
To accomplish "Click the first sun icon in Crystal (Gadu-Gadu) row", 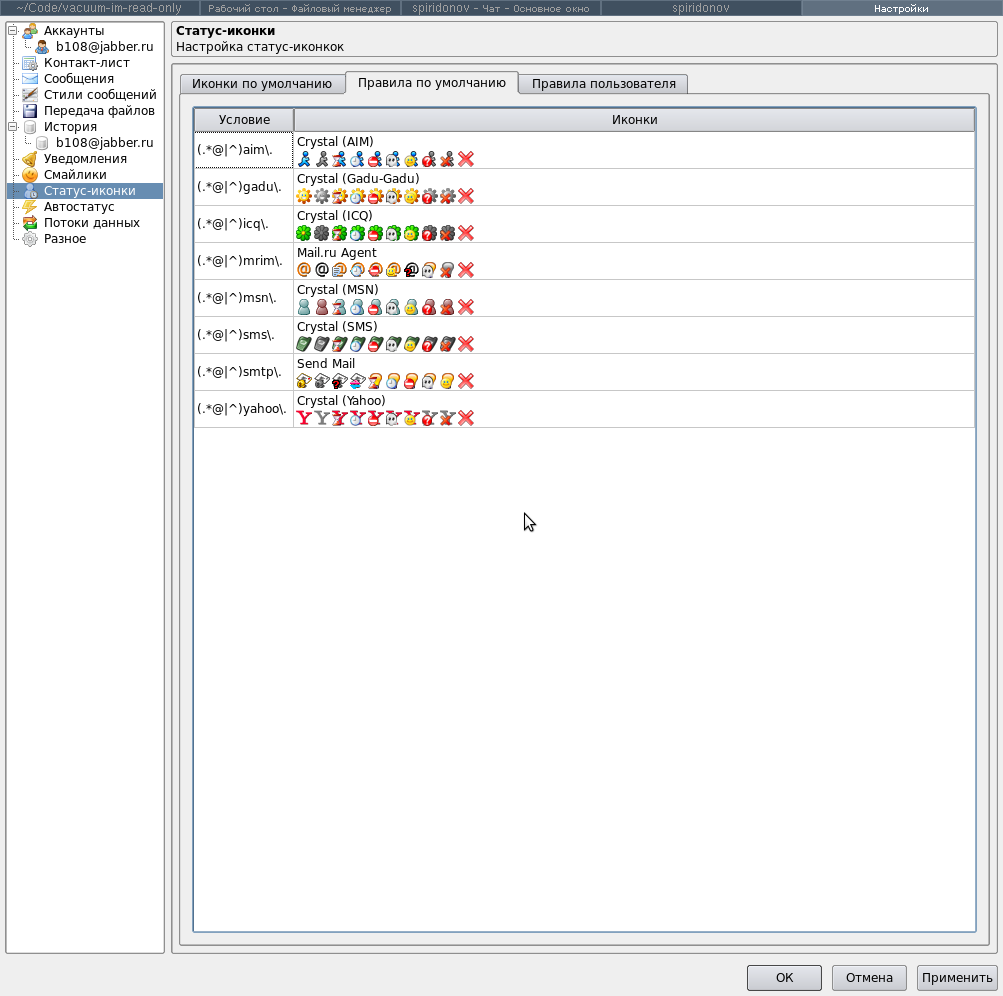I will (304, 196).
